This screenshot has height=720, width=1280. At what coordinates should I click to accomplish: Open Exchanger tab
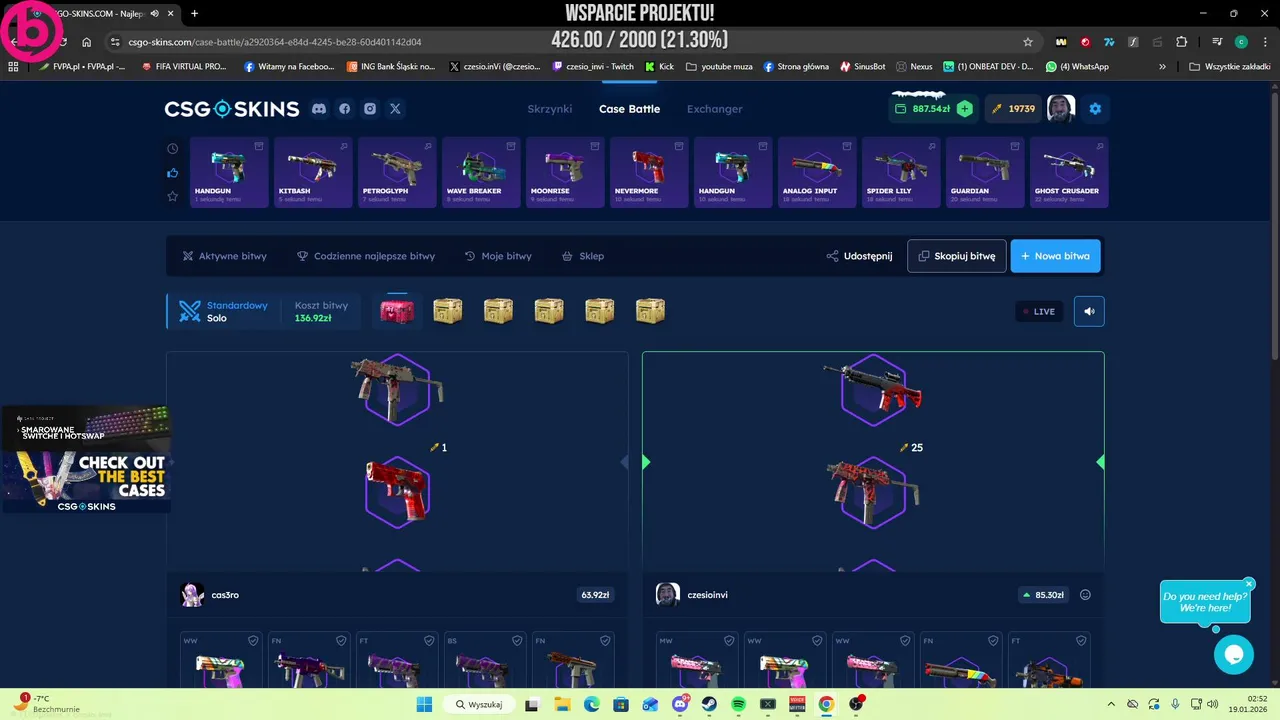[714, 109]
